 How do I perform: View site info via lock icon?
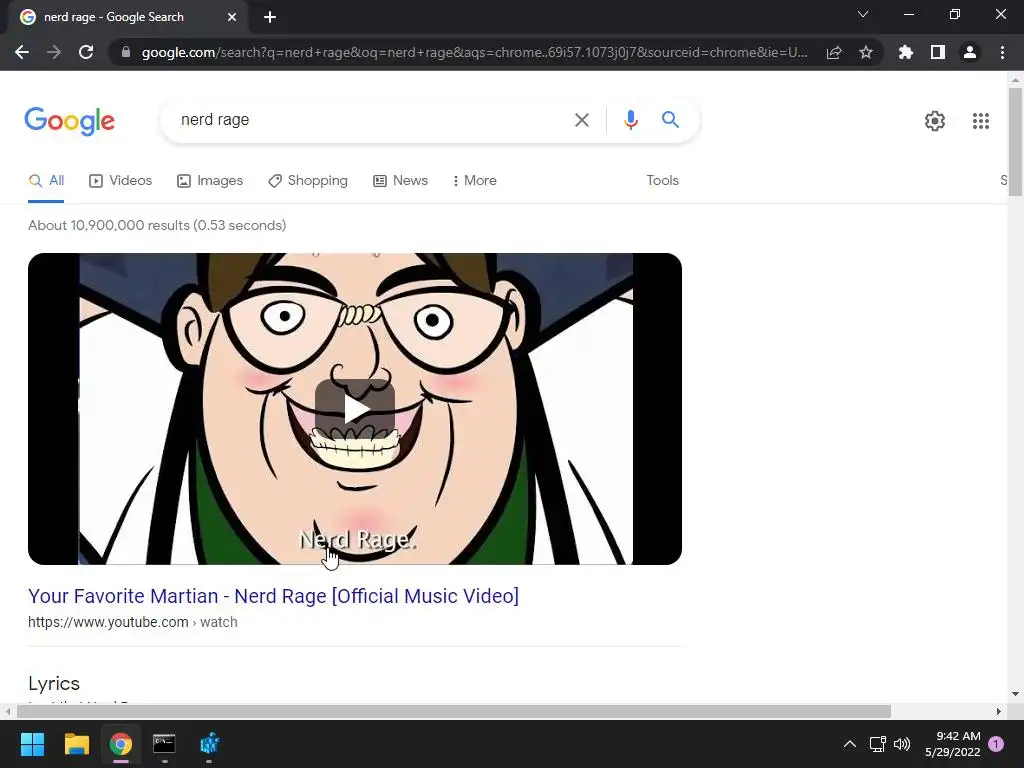pyautogui.click(x=126, y=52)
